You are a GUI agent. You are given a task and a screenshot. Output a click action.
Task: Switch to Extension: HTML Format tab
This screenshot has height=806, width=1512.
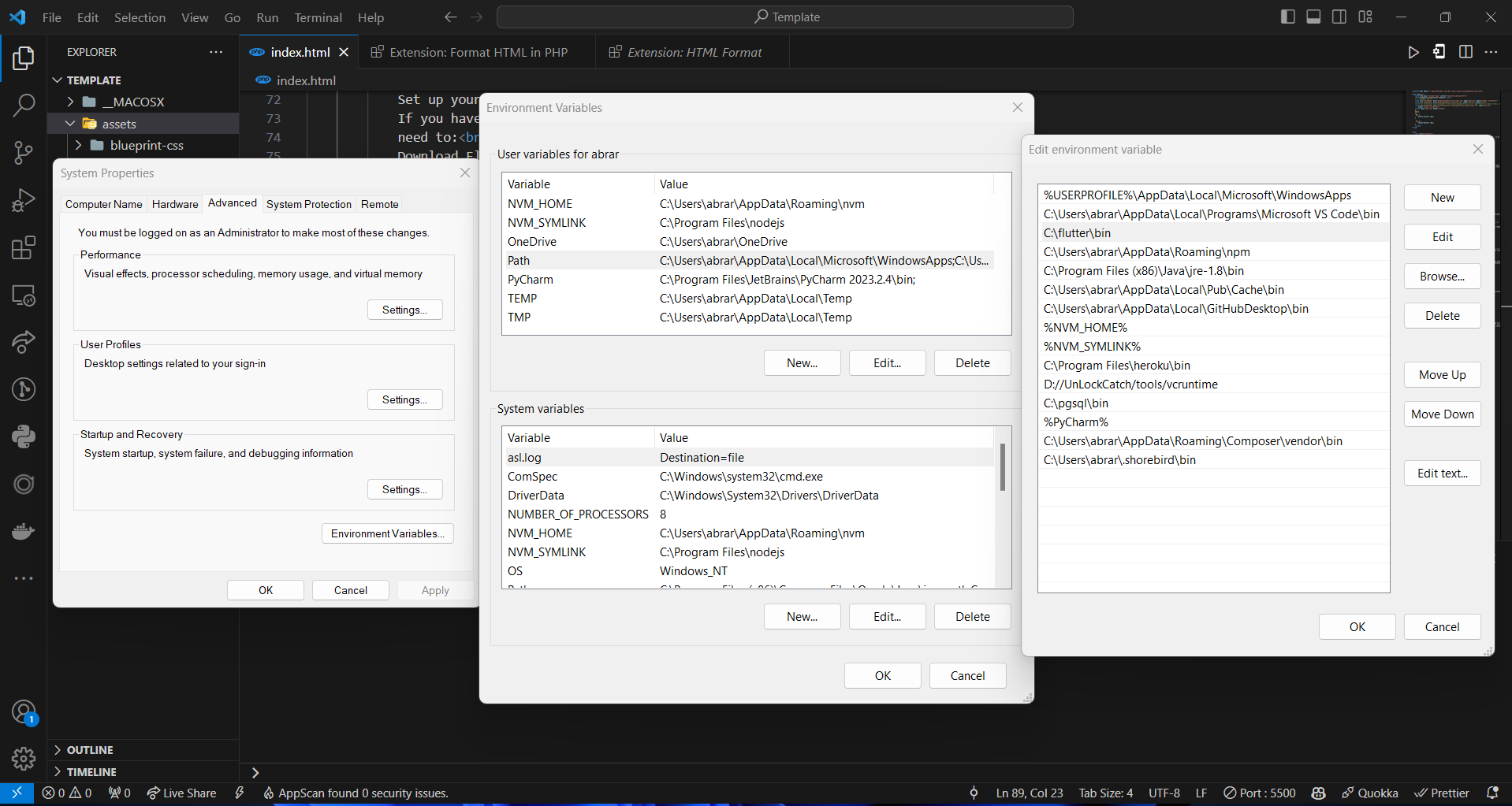[694, 52]
